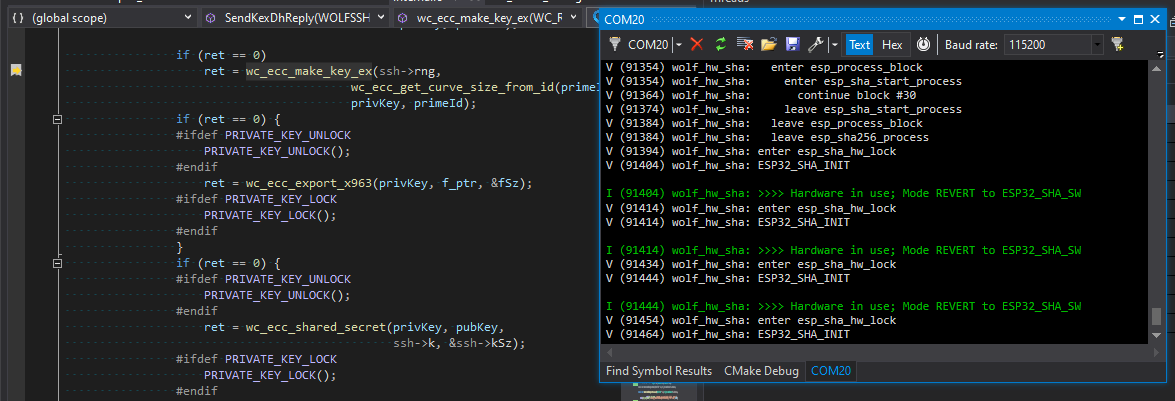Open the wc_ecc_make_key_ex member dropdown

(x=489, y=17)
